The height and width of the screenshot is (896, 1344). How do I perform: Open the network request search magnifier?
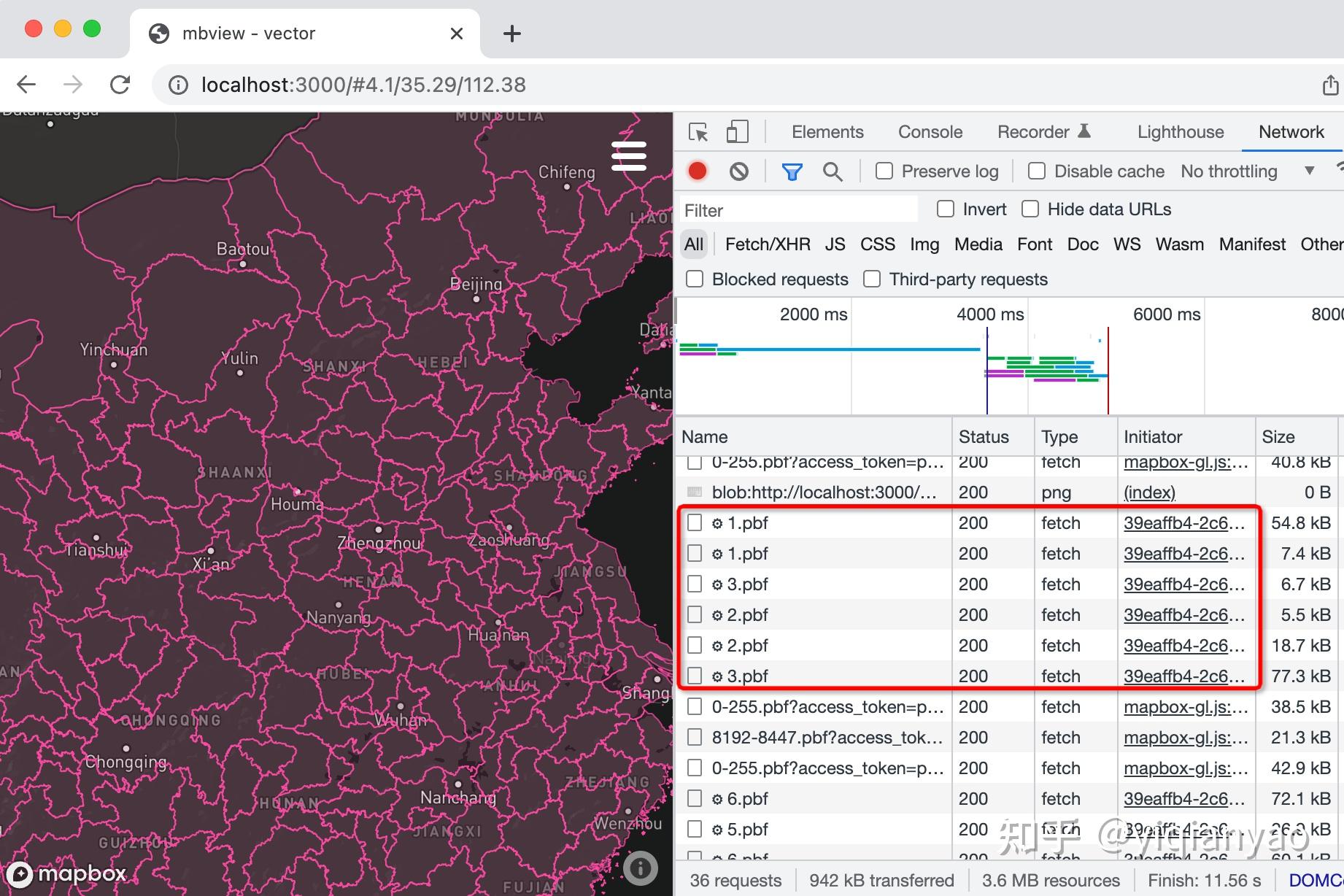click(x=833, y=171)
